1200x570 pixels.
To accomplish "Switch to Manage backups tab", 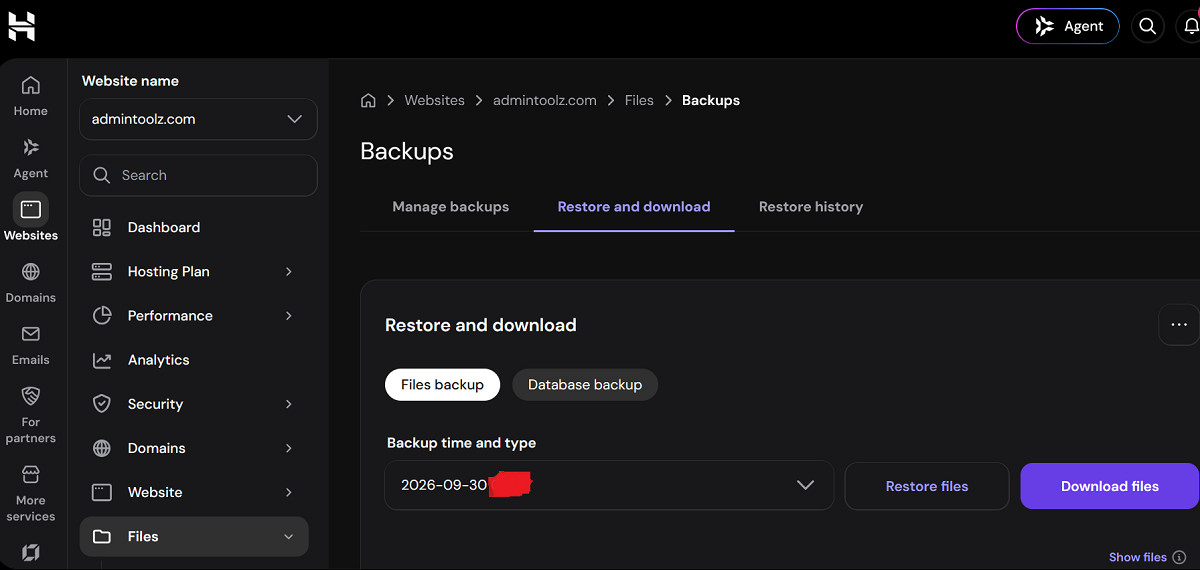I will (451, 207).
